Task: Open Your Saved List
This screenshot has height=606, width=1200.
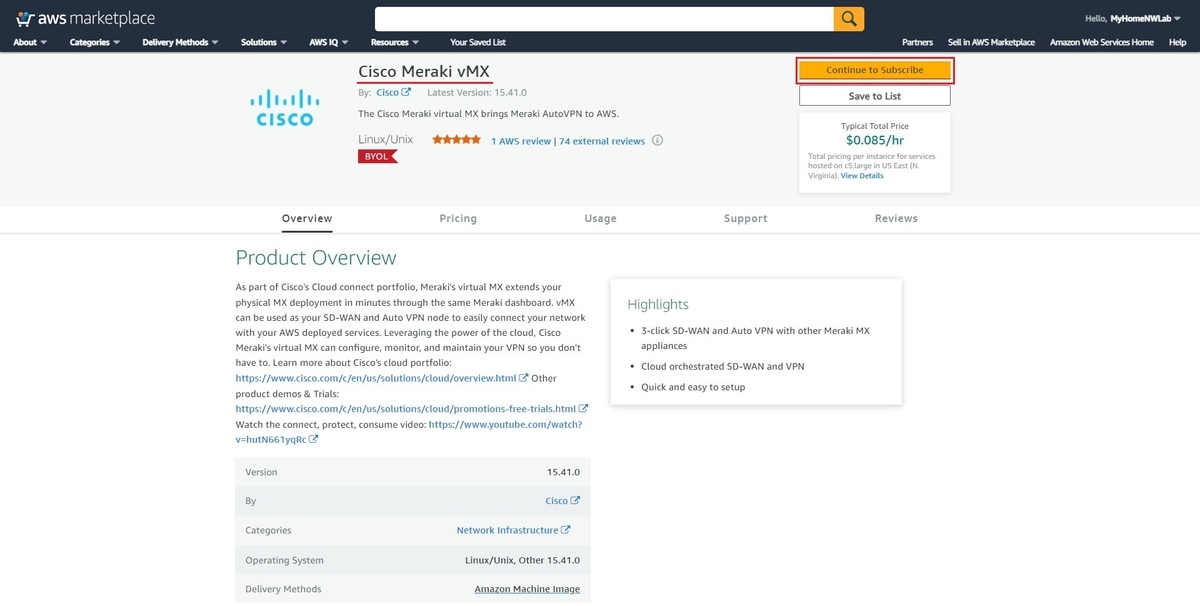Action: [478, 42]
